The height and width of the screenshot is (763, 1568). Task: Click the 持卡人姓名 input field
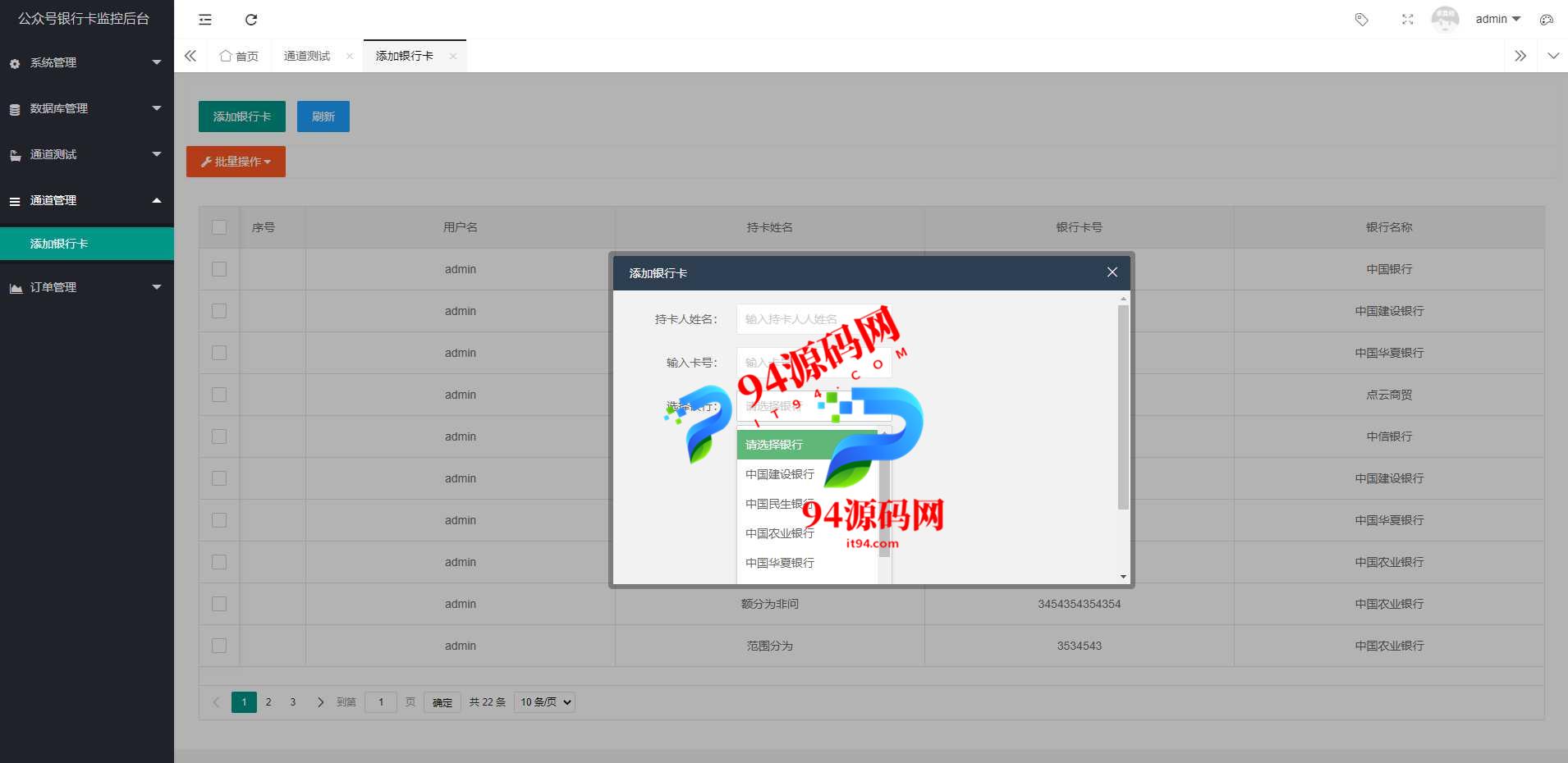(x=814, y=319)
